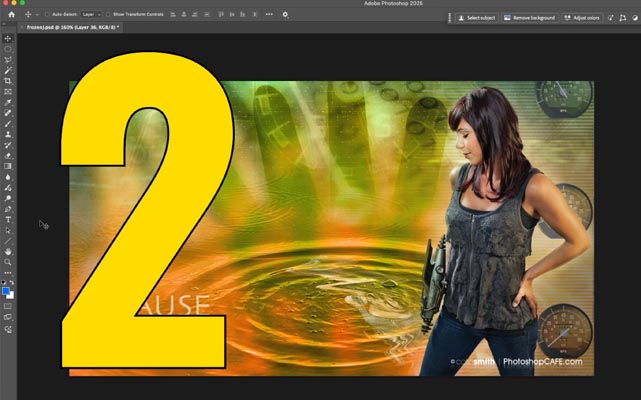Reset to default black and white colors
Viewport: 641px width, 400px height.
coord(4,283)
